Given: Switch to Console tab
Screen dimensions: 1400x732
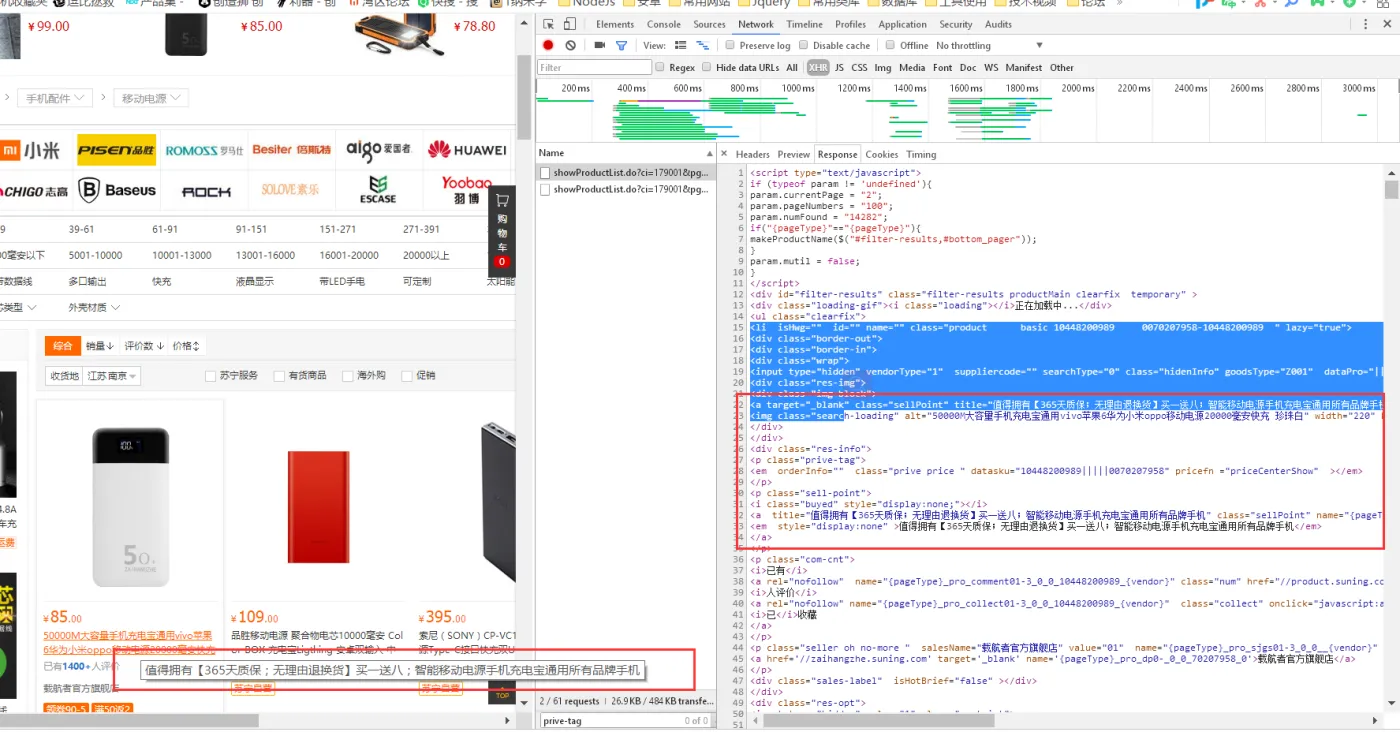Looking at the screenshot, I should pyautogui.click(x=664, y=24).
